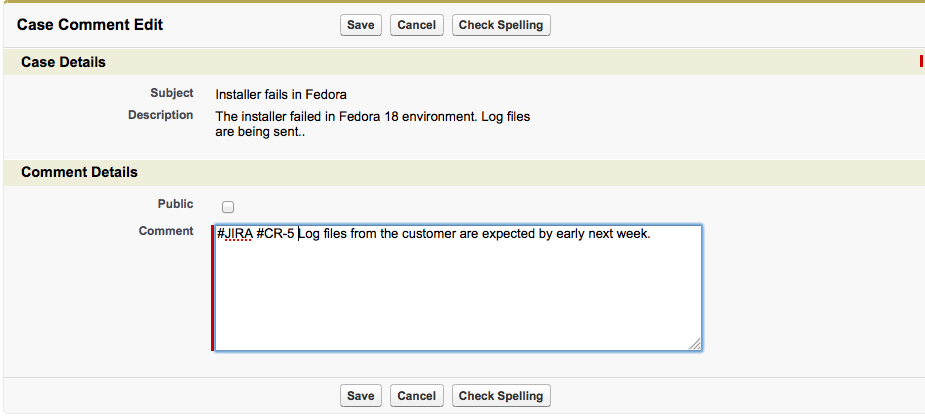The width and height of the screenshot is (925, 418).
Task: Click the top Save button
Action: coord(360,25)
